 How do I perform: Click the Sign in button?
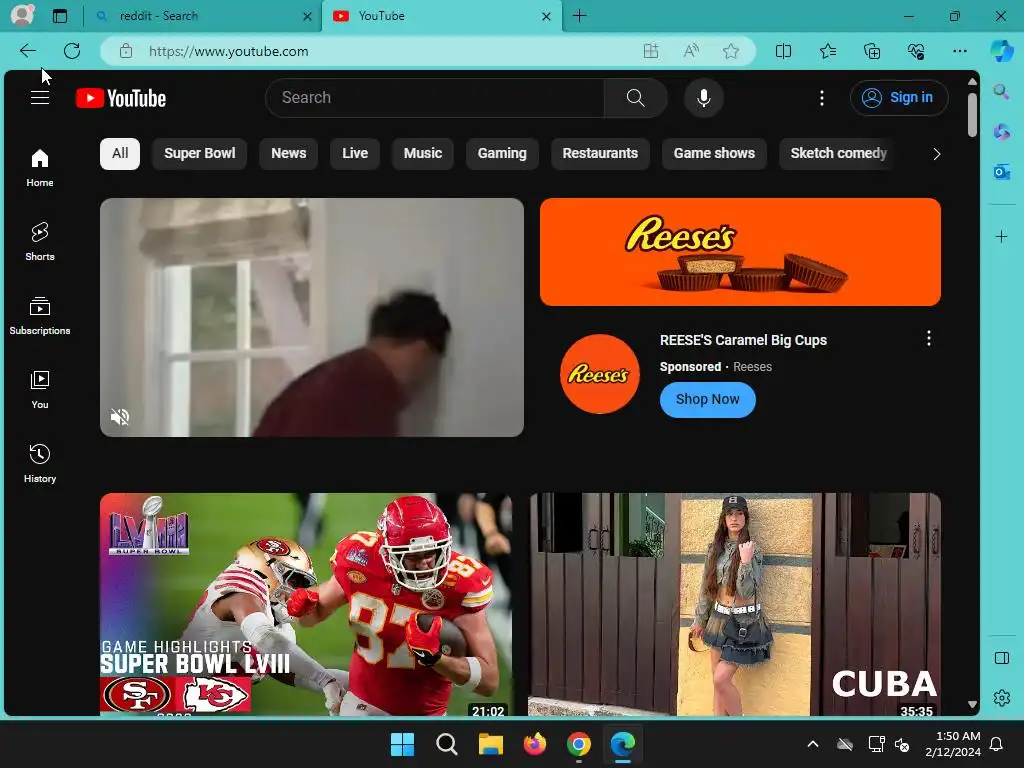899,98
